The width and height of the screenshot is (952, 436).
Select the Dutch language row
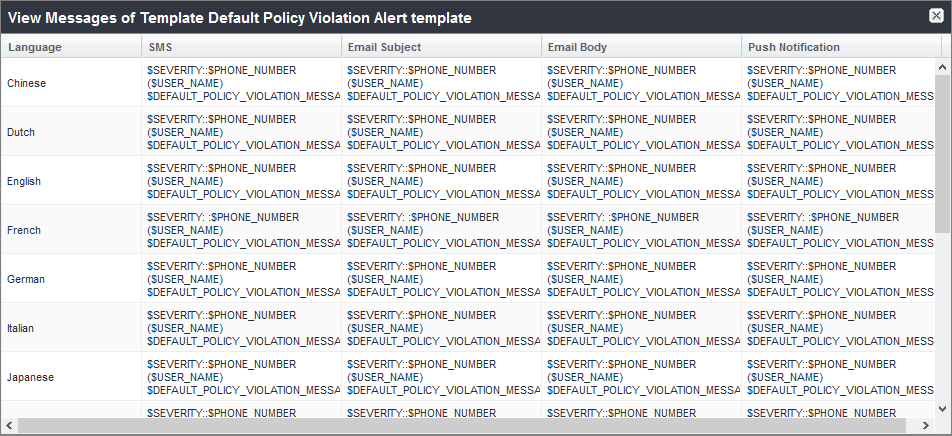tap(21, 132)
